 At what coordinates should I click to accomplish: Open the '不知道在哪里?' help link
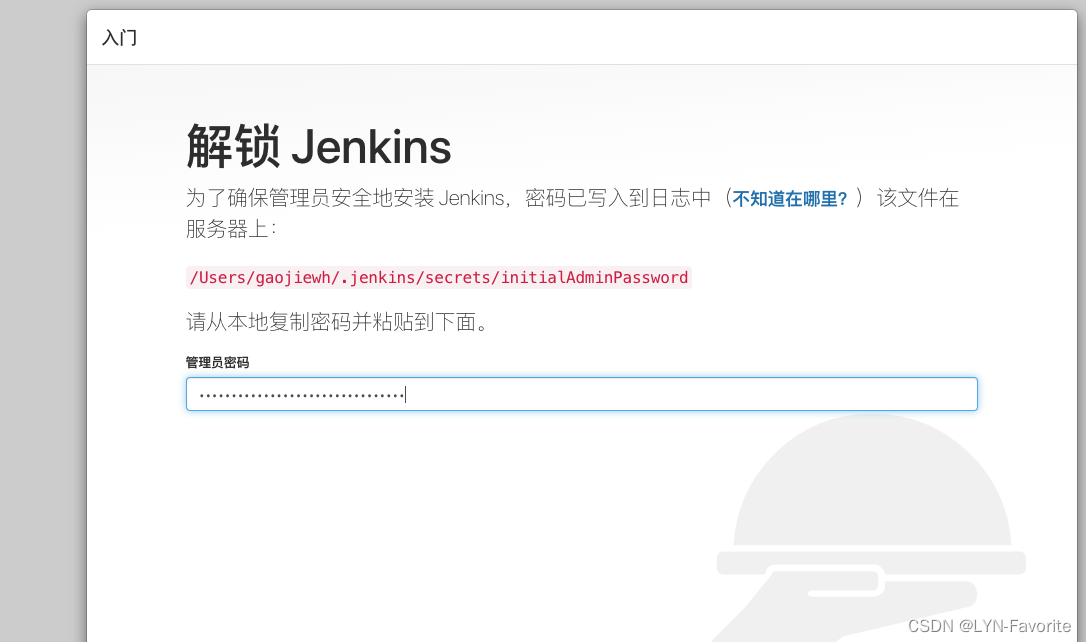(x=790, y=199)
